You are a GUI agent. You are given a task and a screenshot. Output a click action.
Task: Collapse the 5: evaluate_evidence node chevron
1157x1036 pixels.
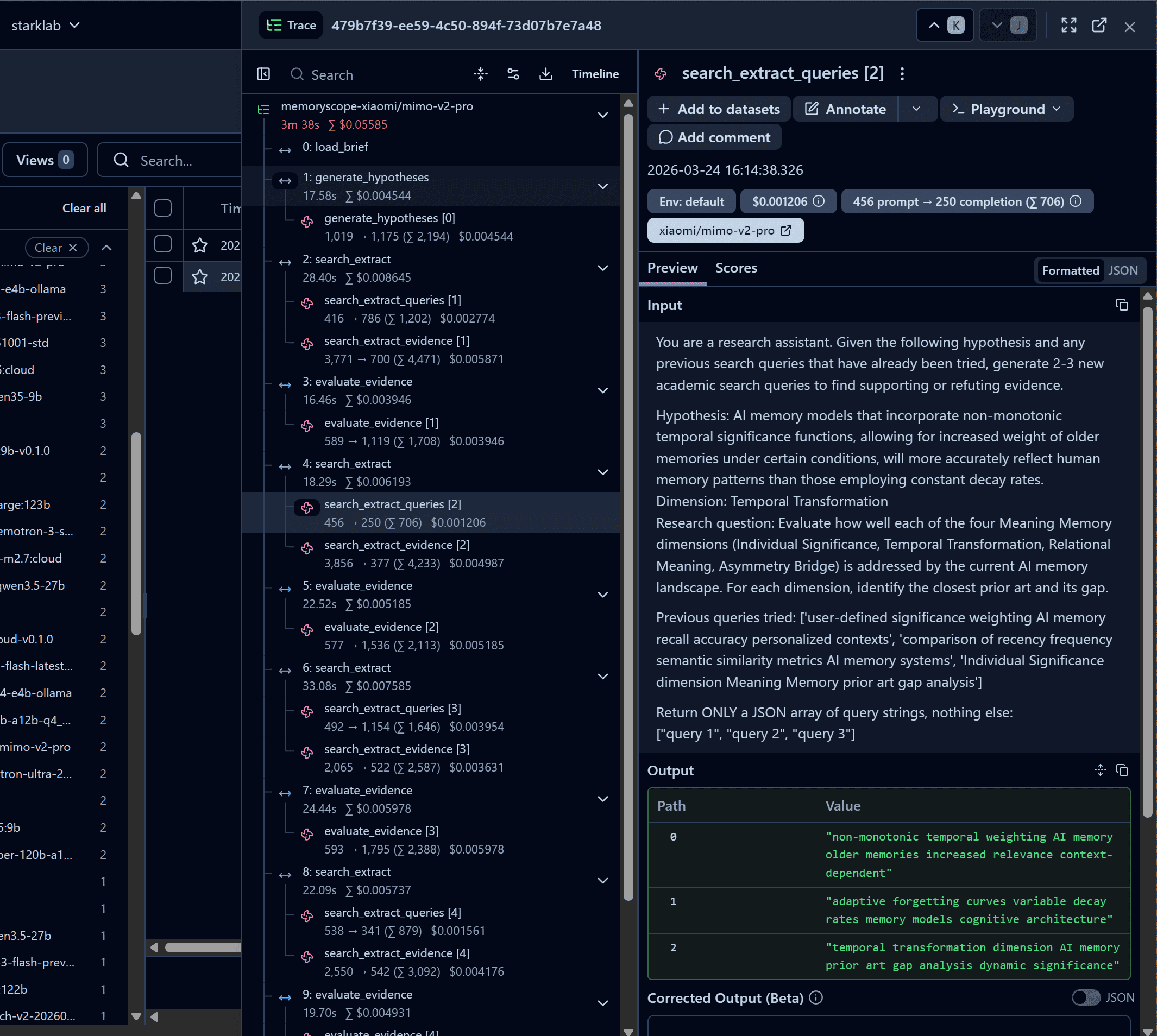click(x=602, y=595)
